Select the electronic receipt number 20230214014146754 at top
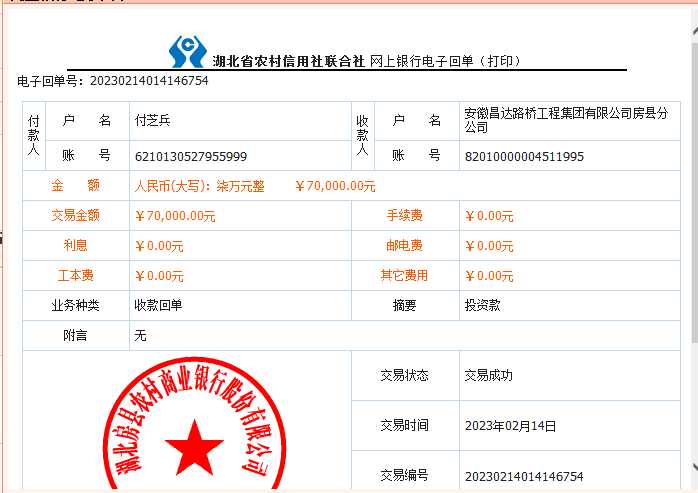698x493 pixels. (149, 81)
